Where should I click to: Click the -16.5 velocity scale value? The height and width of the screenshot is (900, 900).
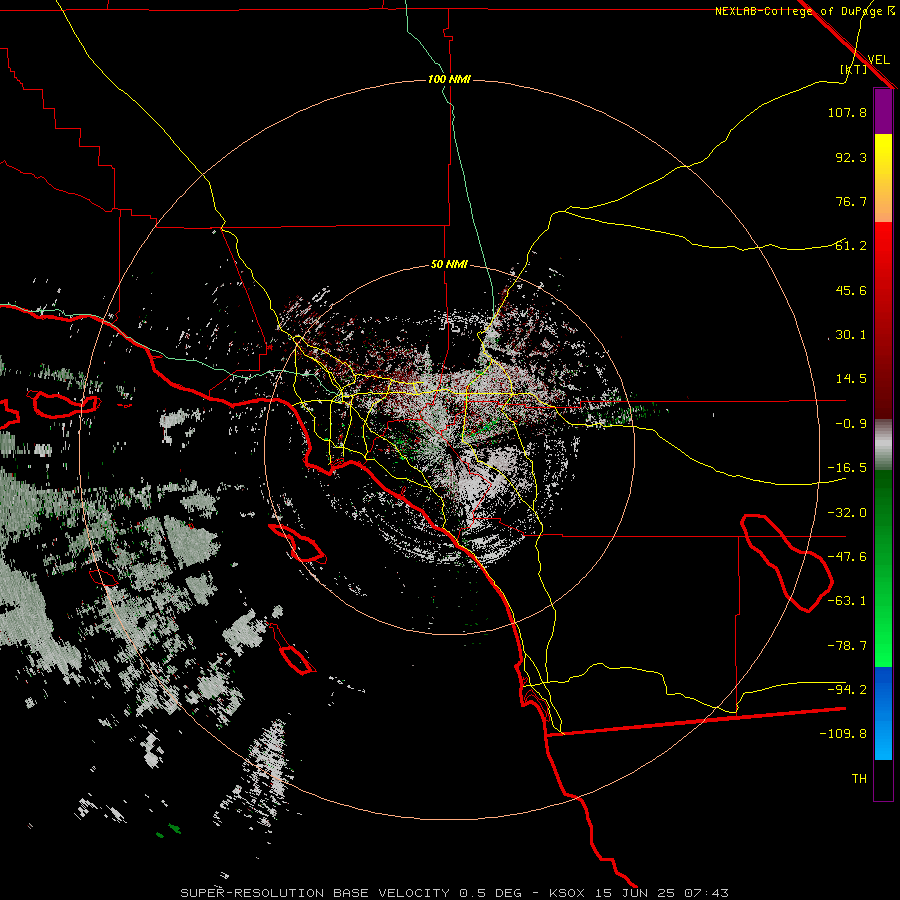pyautogui.click(x=847, y=468)
